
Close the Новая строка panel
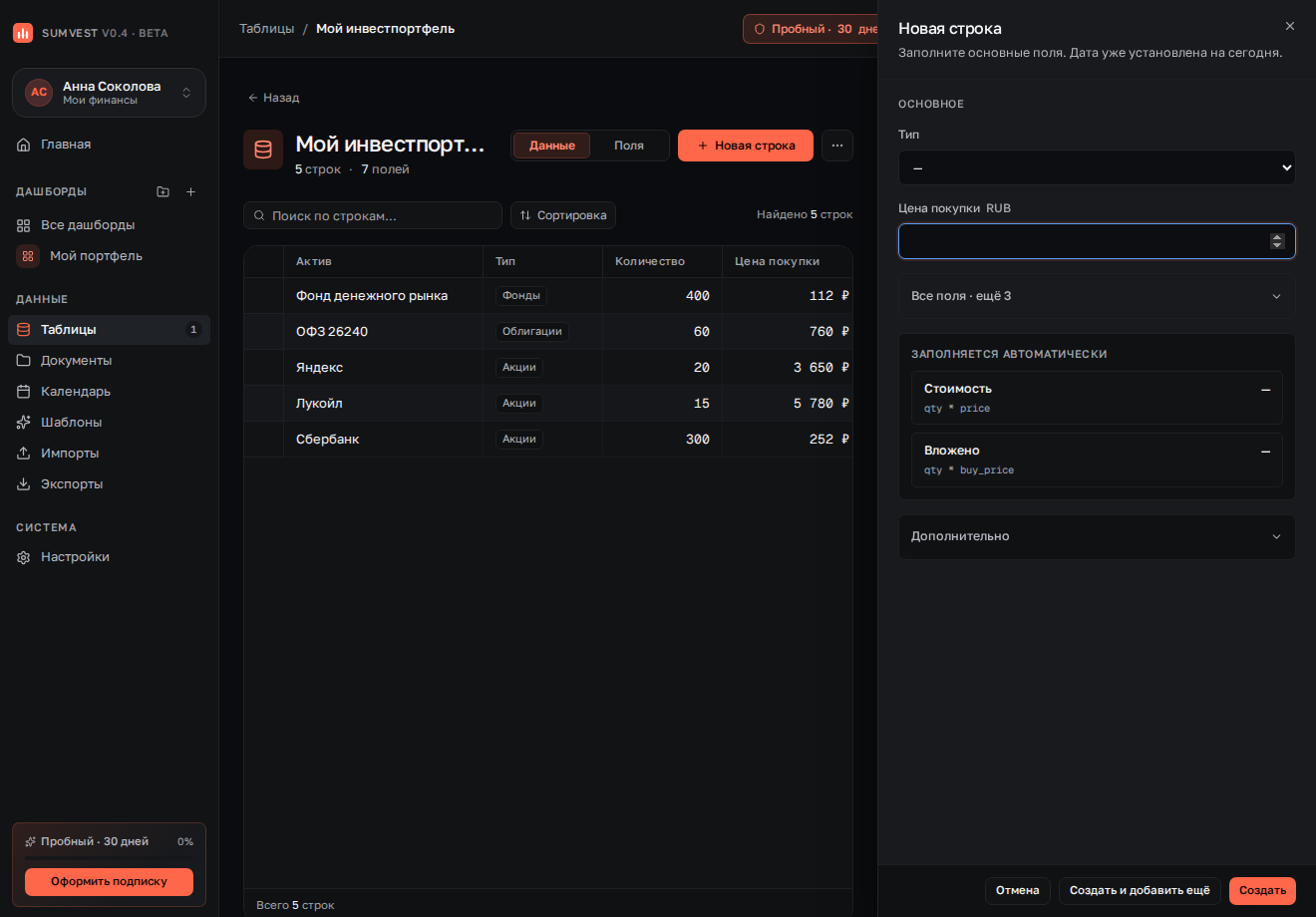tap(1290, 26)
